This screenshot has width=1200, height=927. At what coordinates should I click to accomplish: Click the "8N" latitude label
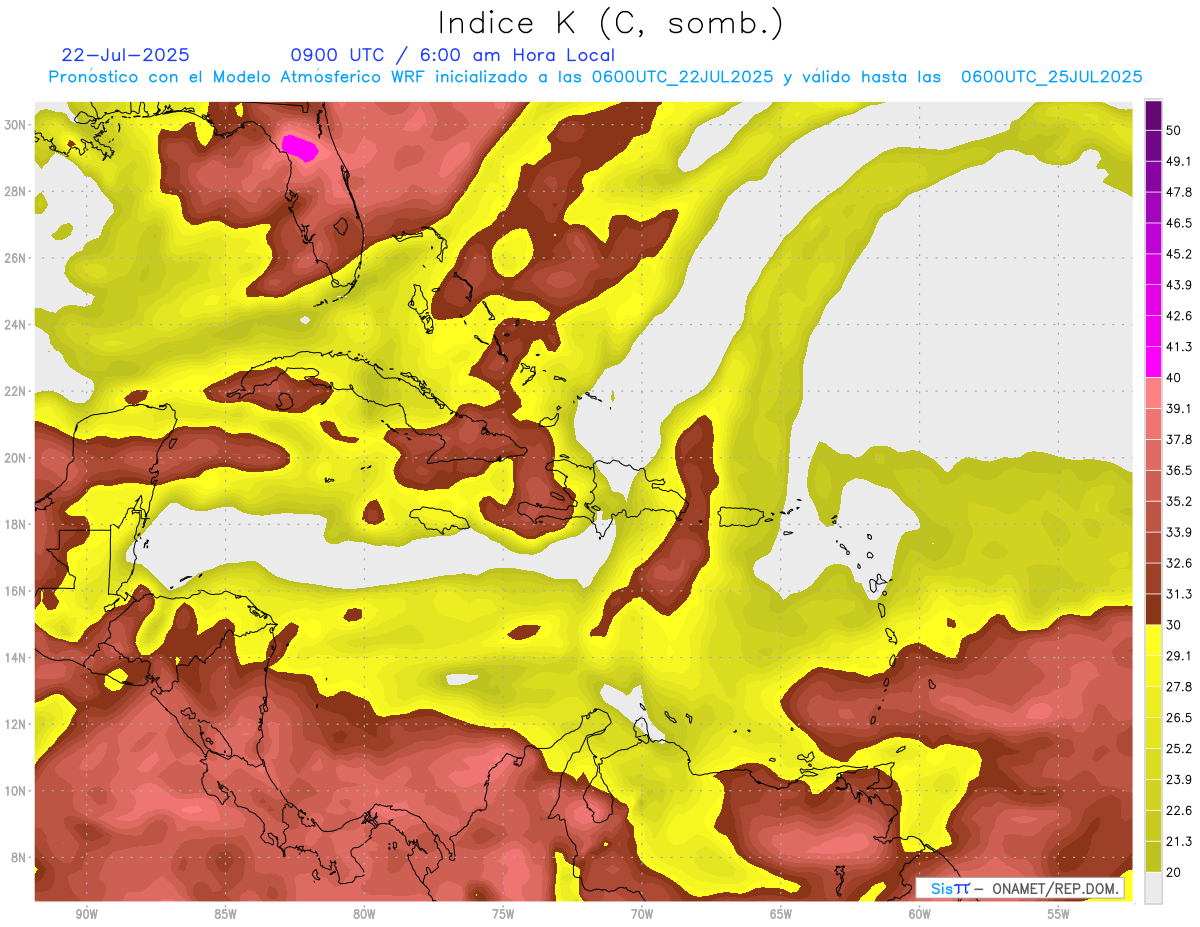20,857
